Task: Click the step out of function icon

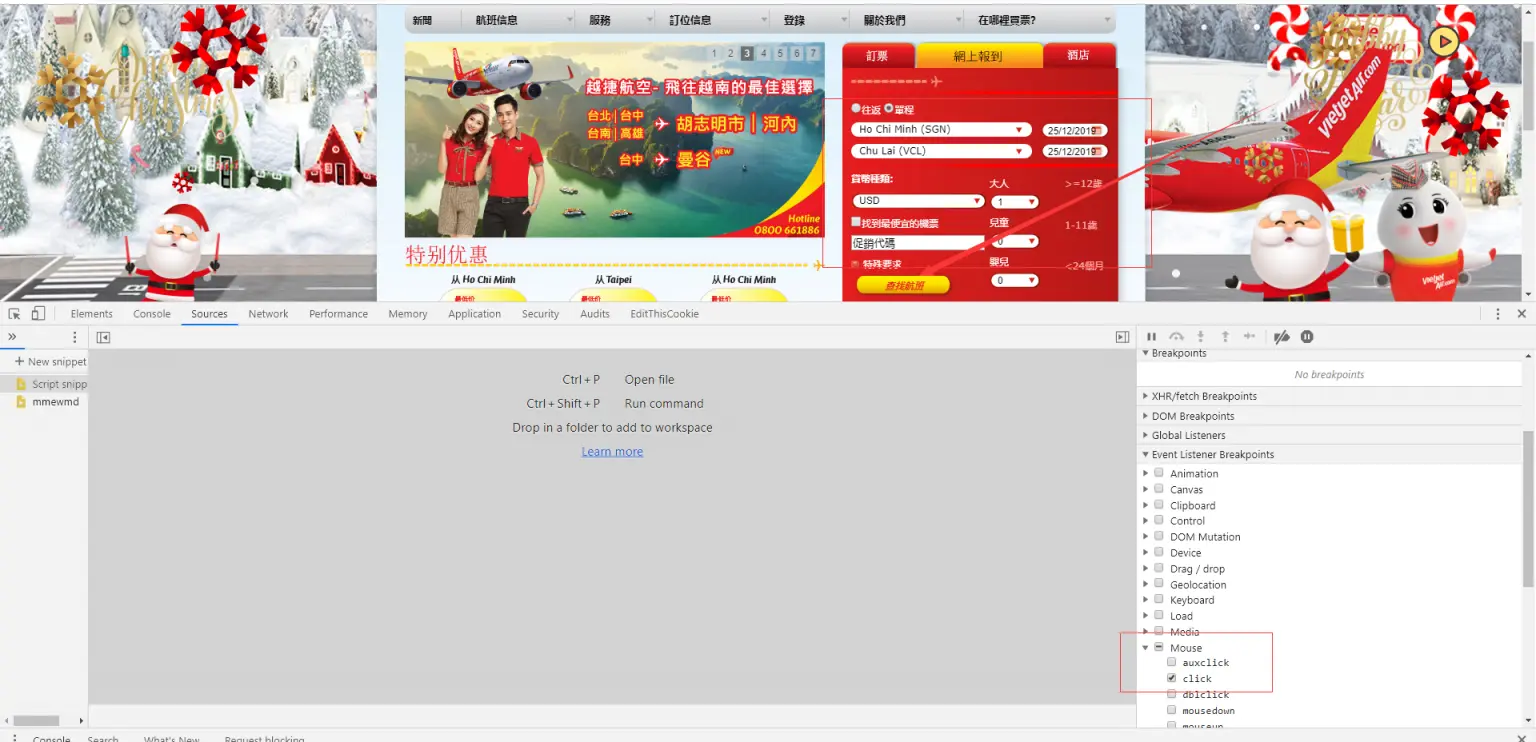Action: (1225, 337)
